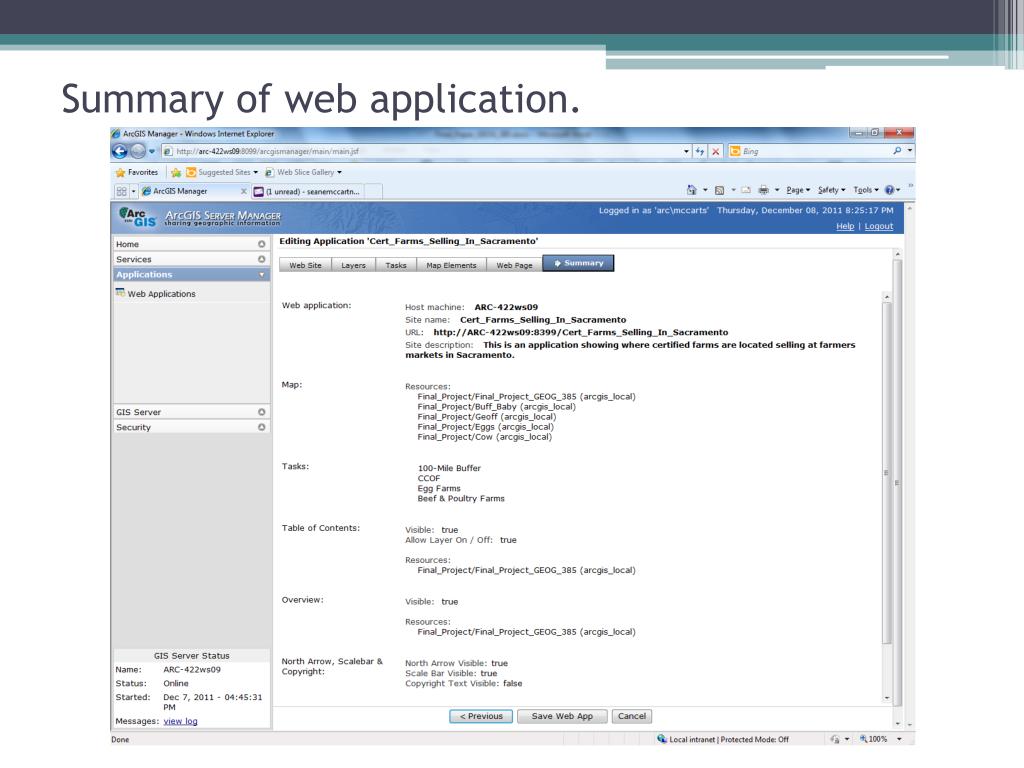
Task: Open the zoom level dropdown arrow
Action: point(899,739)
